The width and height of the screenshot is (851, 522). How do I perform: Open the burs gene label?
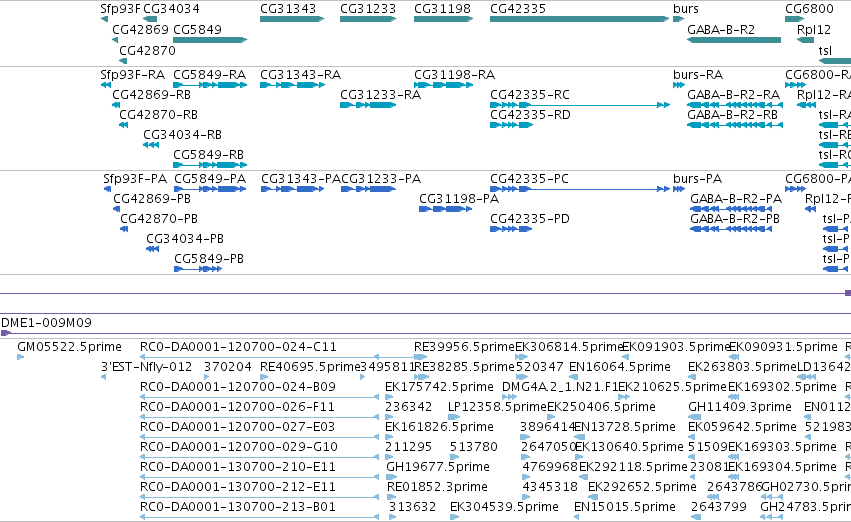(685, 9)
